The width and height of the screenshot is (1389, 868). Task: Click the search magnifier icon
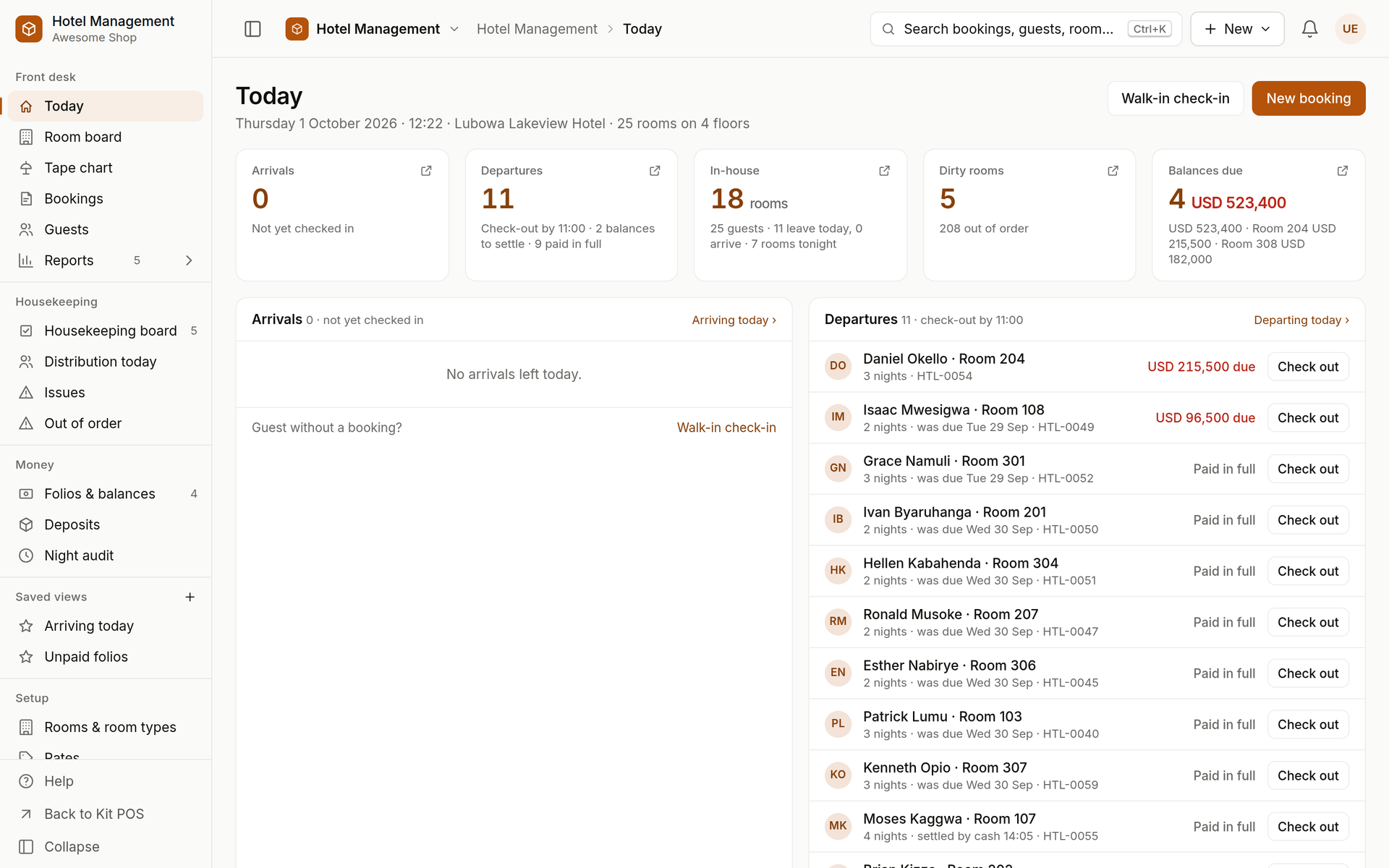888,29
